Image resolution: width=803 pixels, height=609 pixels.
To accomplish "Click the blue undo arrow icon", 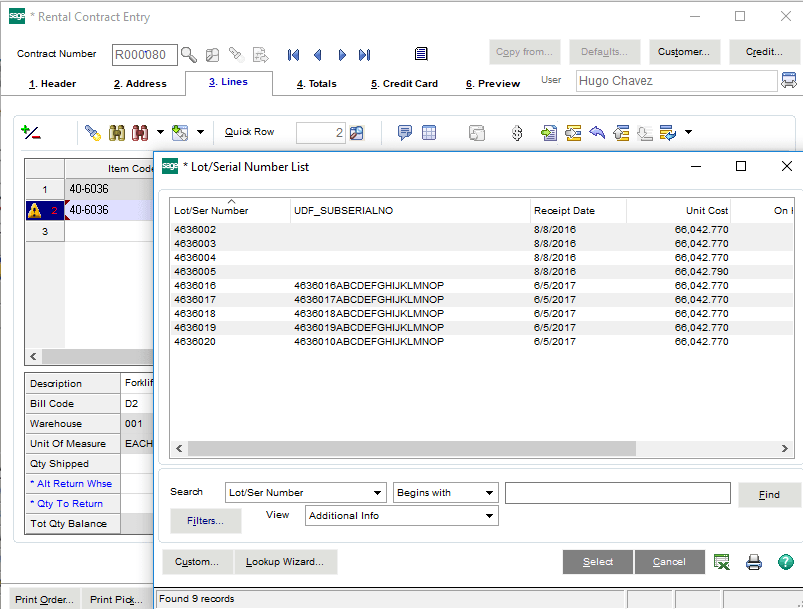I will [x=597, y=133].
